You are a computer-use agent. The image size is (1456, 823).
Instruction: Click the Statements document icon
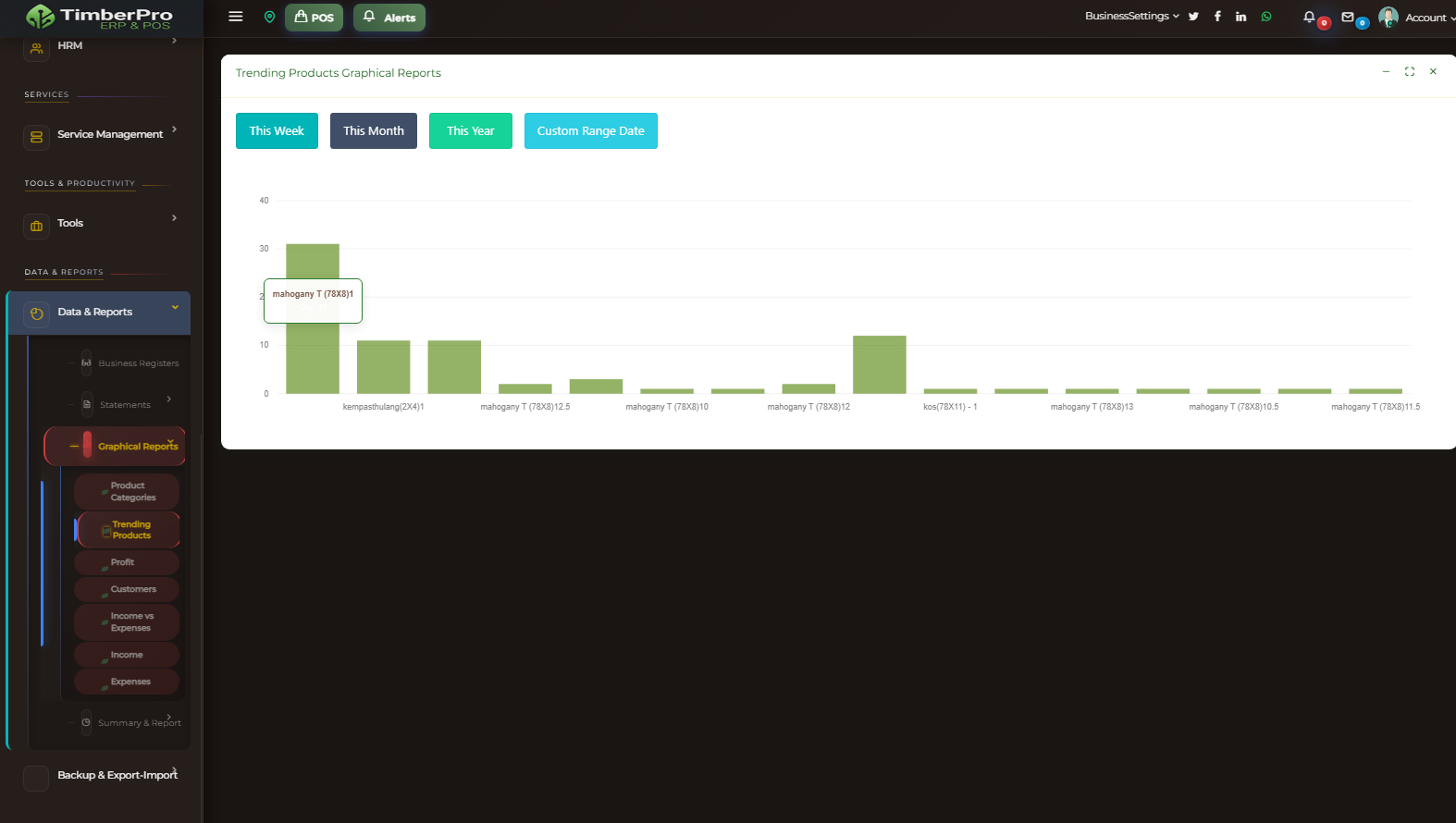pos(87,404)
